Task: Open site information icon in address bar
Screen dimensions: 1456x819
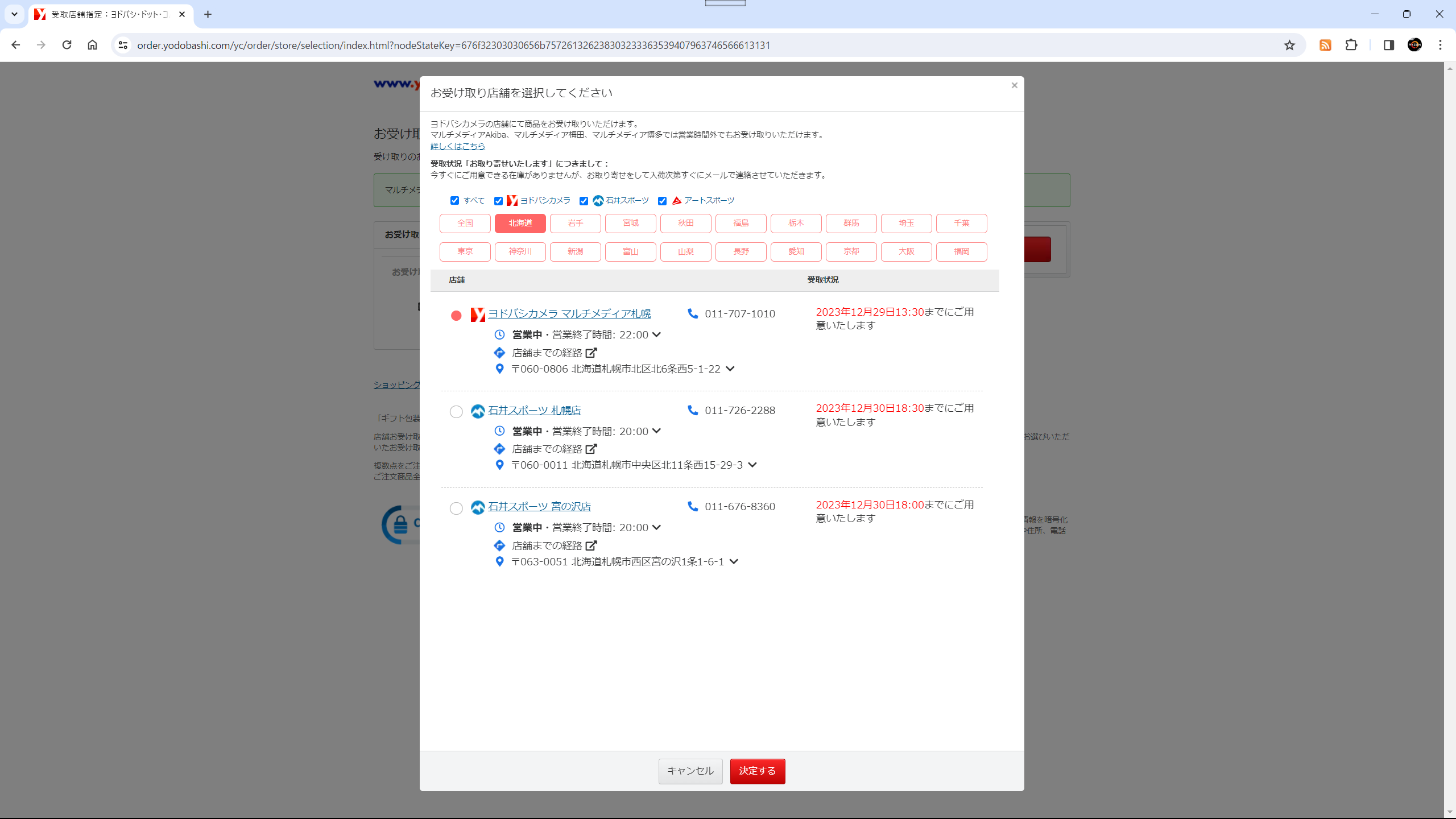Action: click(x=123, y=45)
